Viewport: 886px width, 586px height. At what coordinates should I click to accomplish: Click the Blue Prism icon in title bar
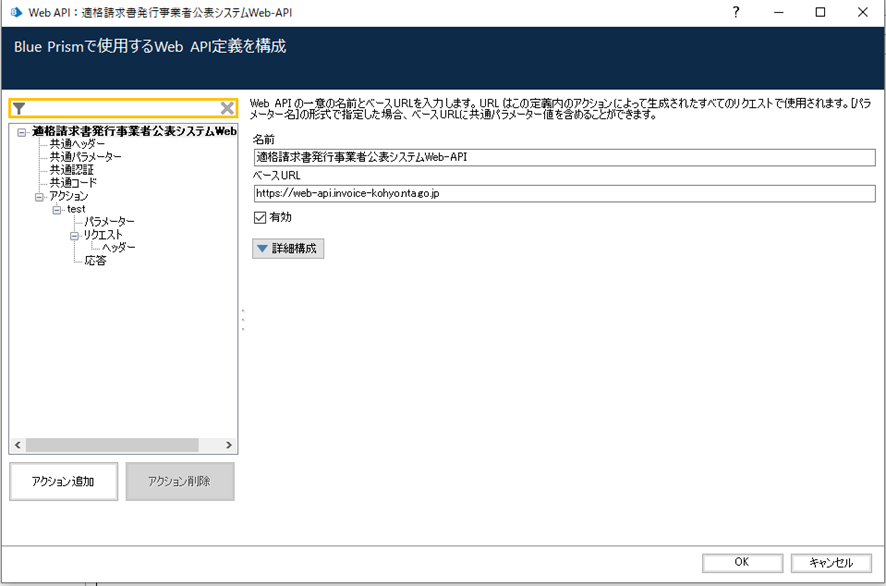pyautogui.click(x=16, y=12)
